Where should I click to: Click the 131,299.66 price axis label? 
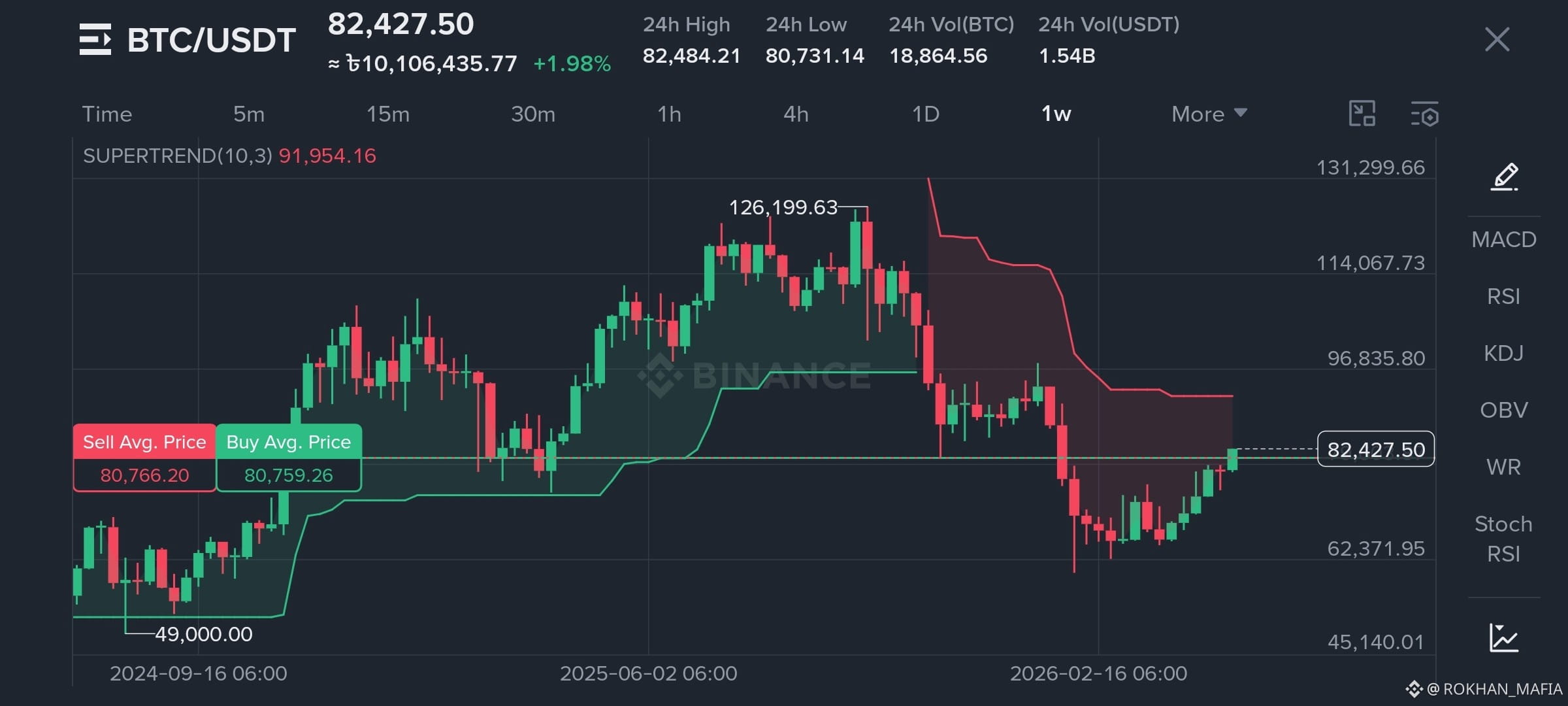click(1370, 167)
